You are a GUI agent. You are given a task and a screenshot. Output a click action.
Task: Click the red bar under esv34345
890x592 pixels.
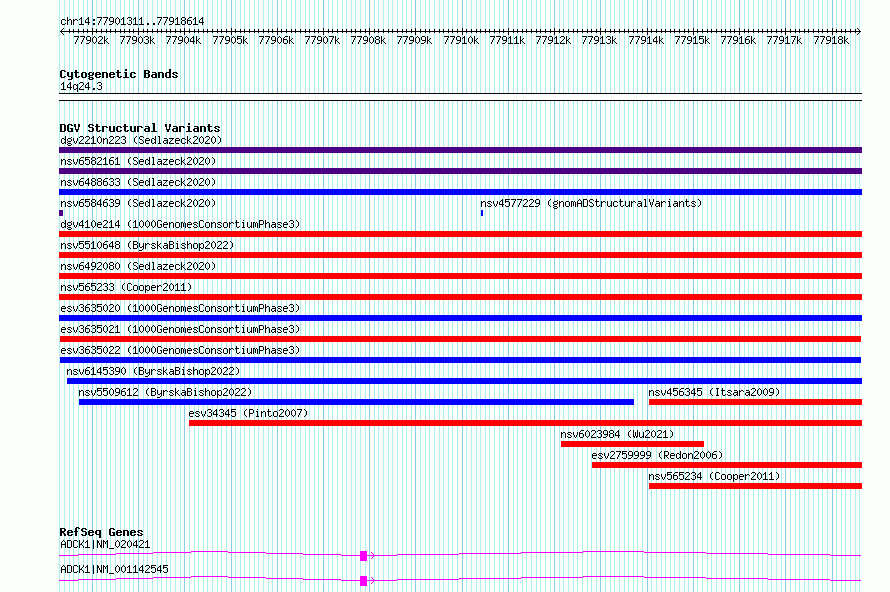(x=526, y=423)
